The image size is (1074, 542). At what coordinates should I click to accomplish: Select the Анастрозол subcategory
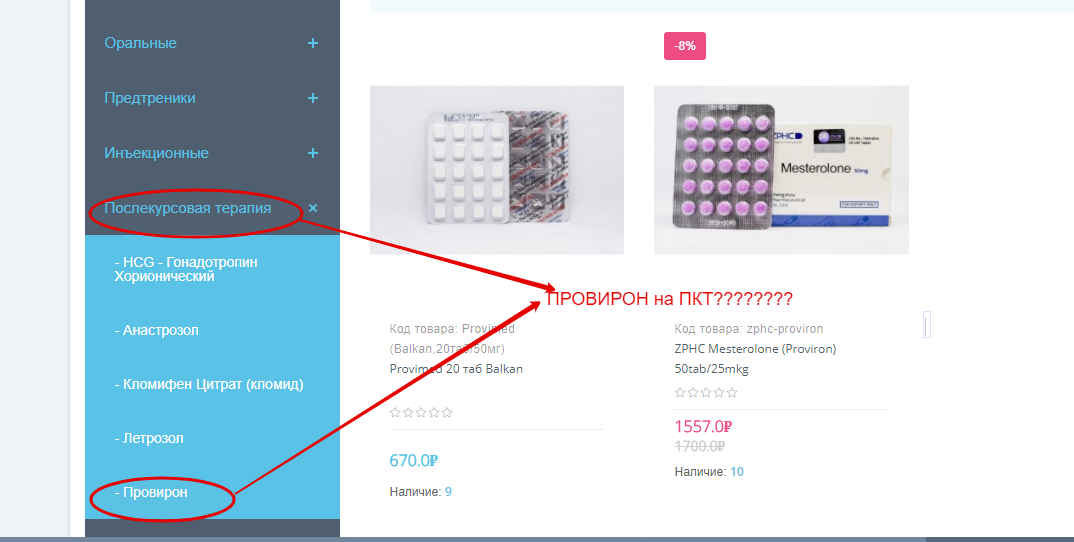click(156, 330)
